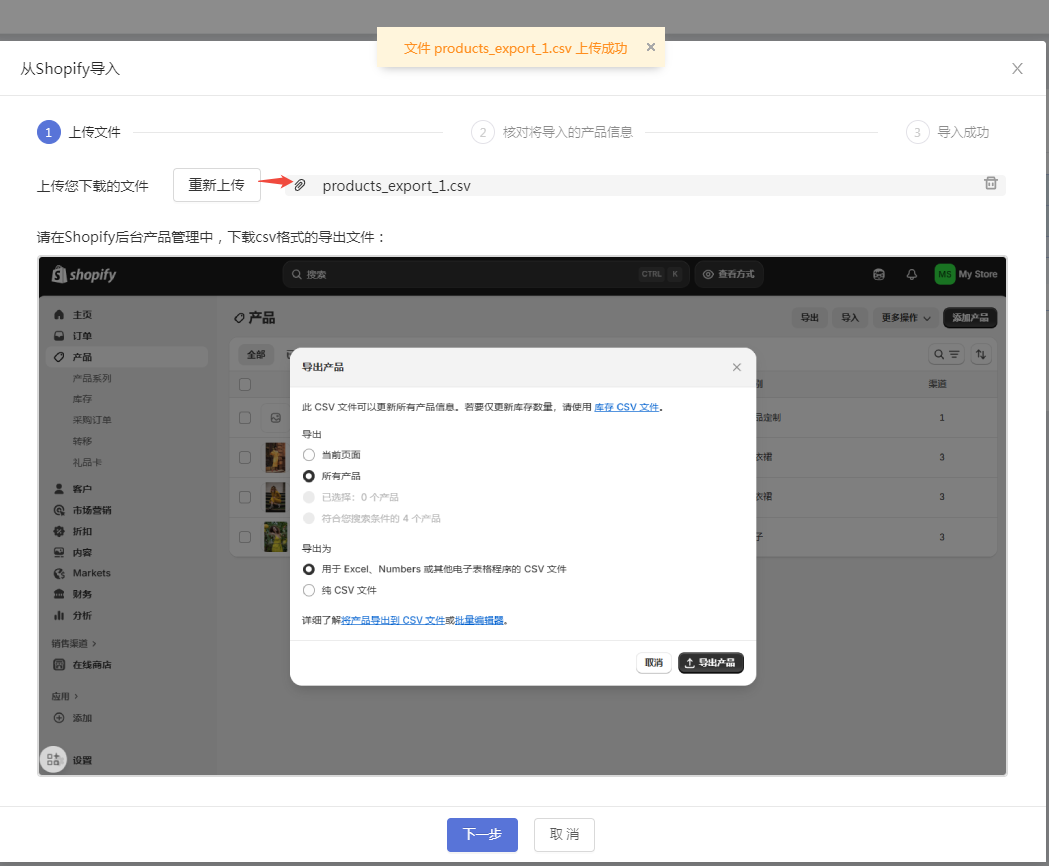Click 添加 app plus icon

[x=59, y=717]
